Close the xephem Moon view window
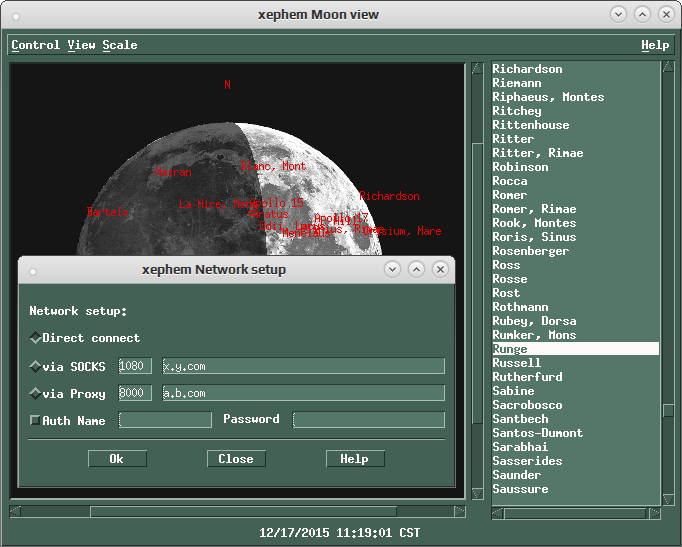 pyautogui.click(x=666, y=14)
